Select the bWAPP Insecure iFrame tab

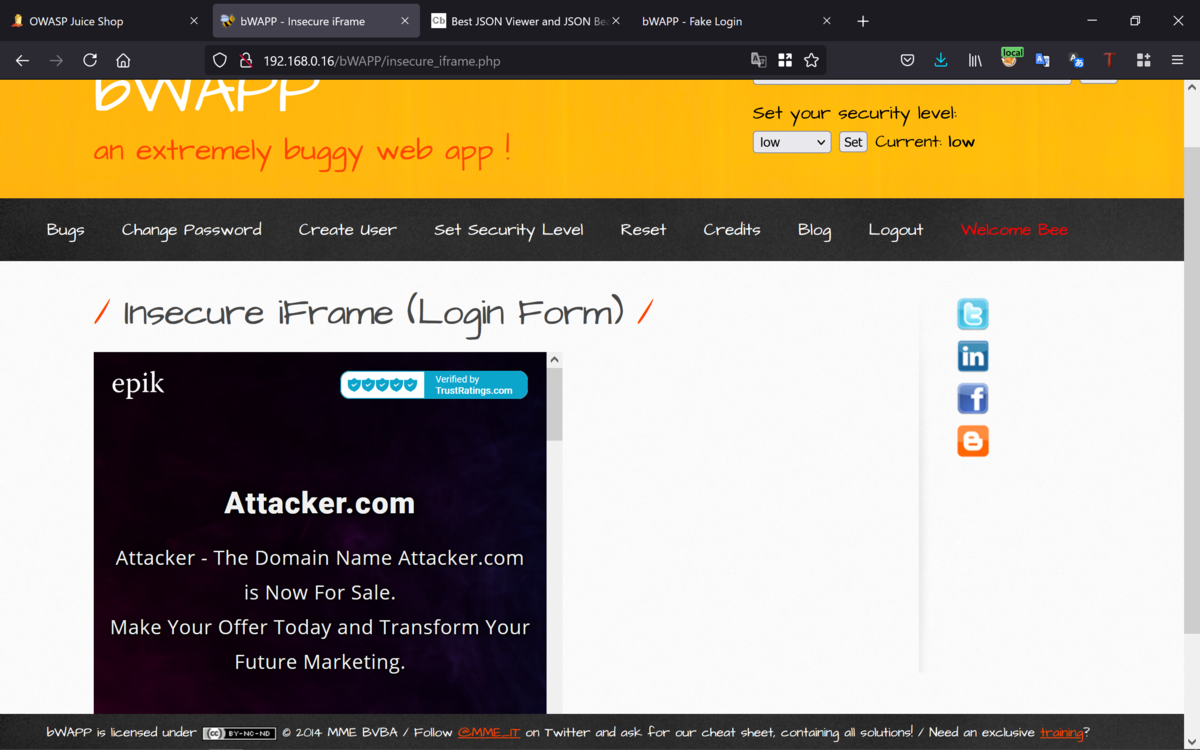[315, 21]
